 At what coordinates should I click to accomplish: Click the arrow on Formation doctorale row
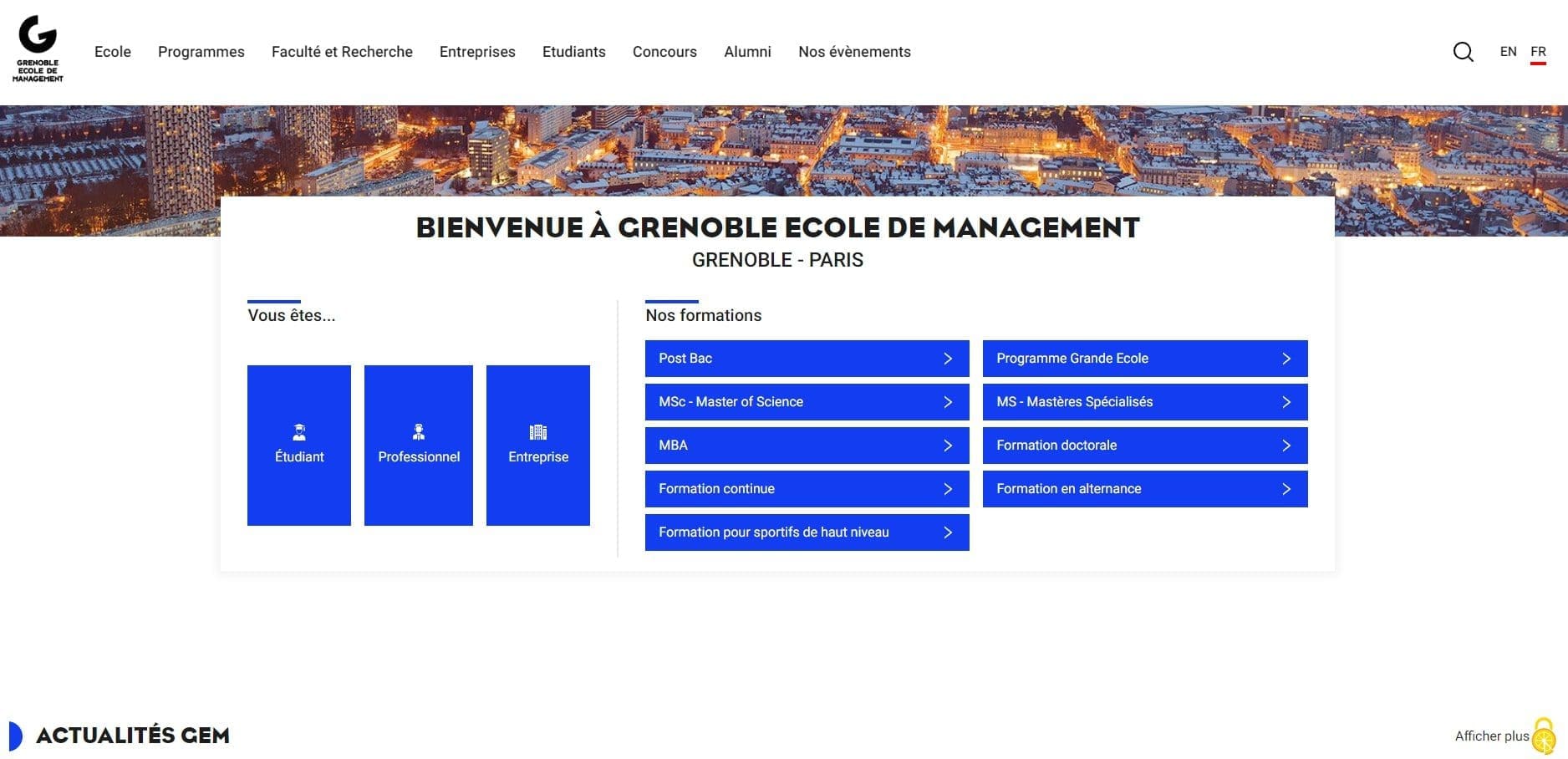pyautogui.click(x=1286, y=446)
